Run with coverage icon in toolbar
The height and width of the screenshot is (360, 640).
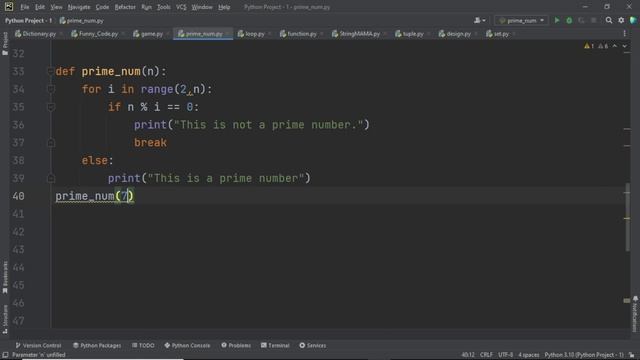coord(581,20)
